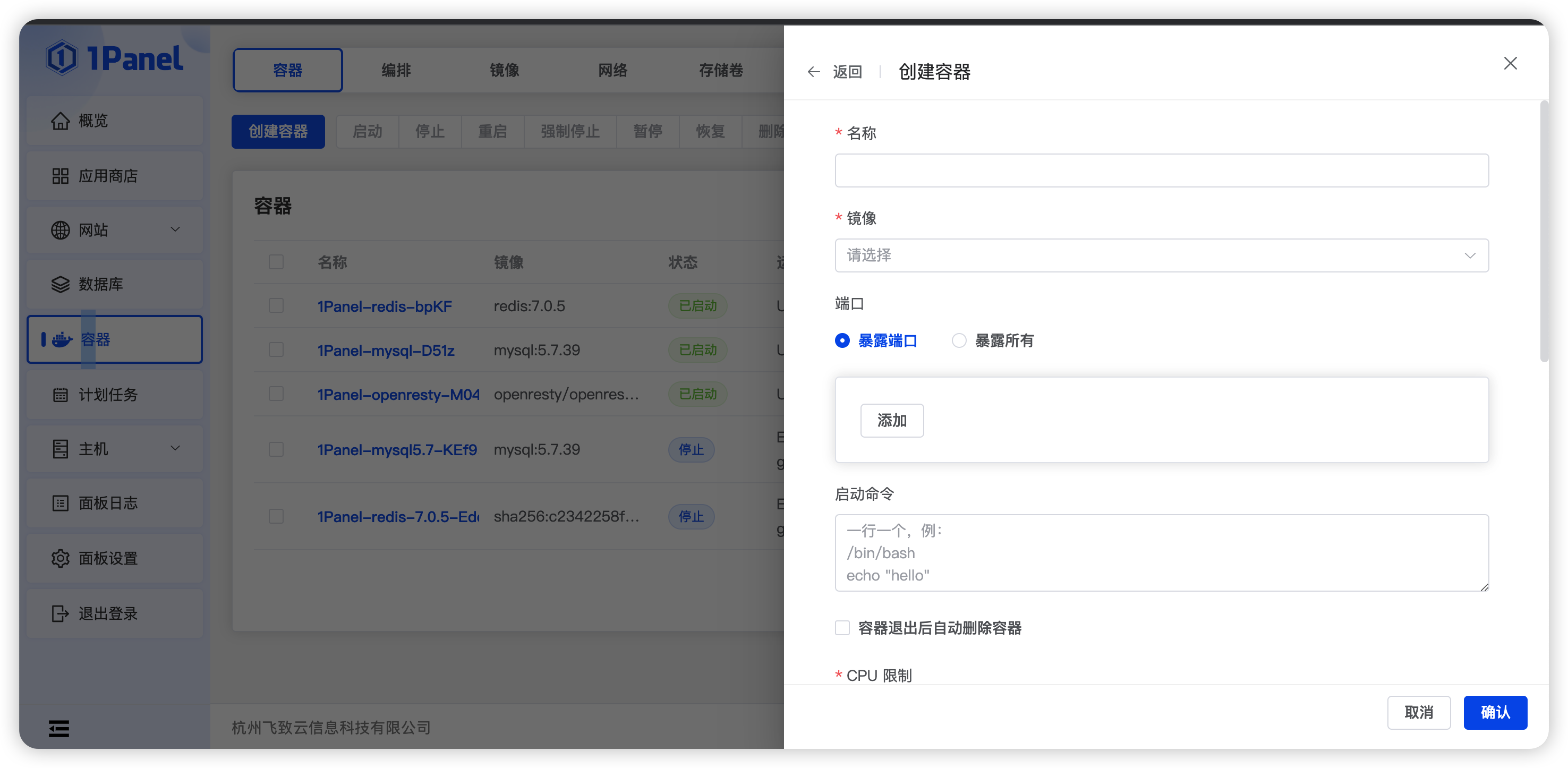
Task: Click the home icon beside 概览
Action: pos(59,121)
